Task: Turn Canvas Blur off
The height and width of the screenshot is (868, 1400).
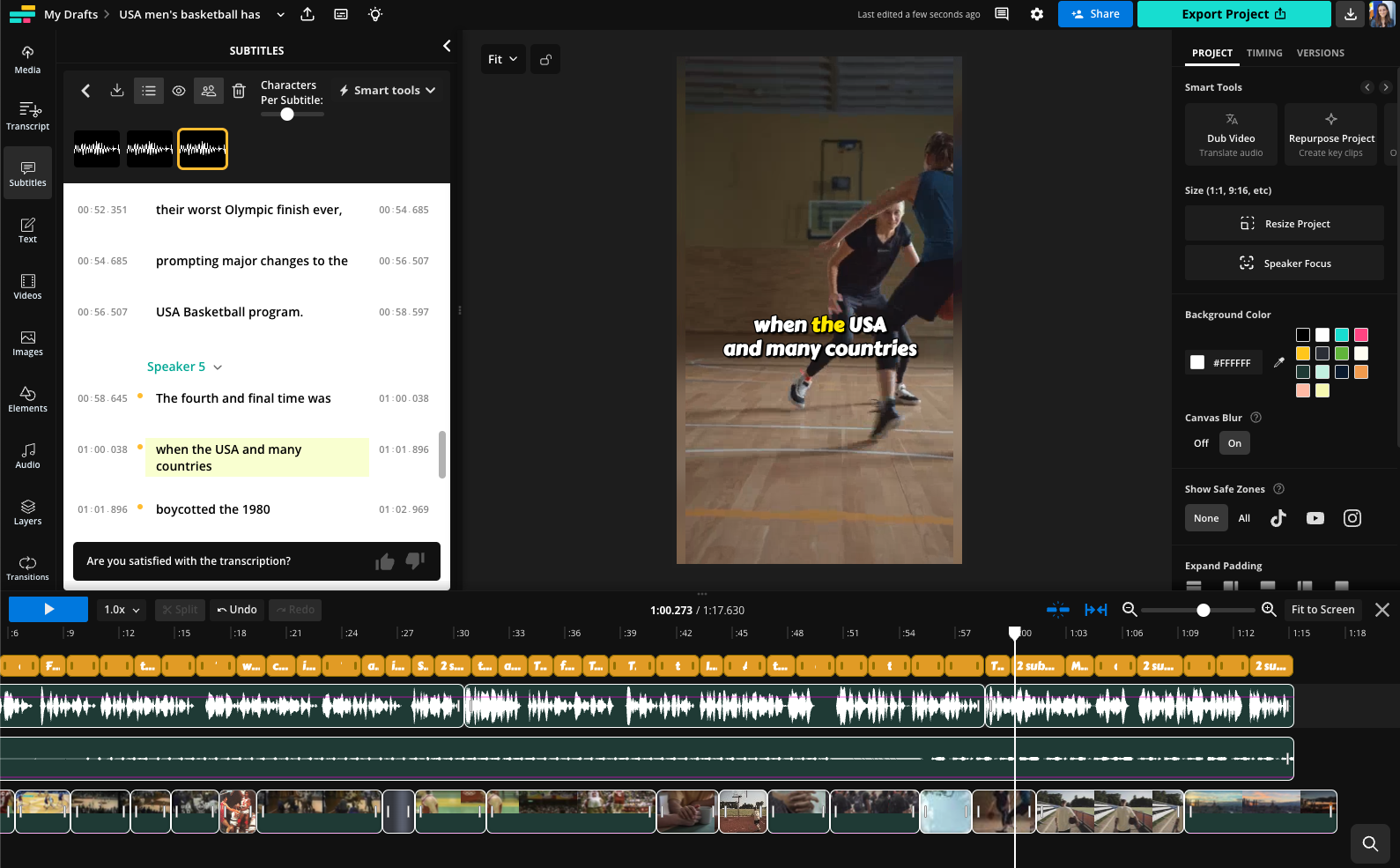Action: (1201, 443)
